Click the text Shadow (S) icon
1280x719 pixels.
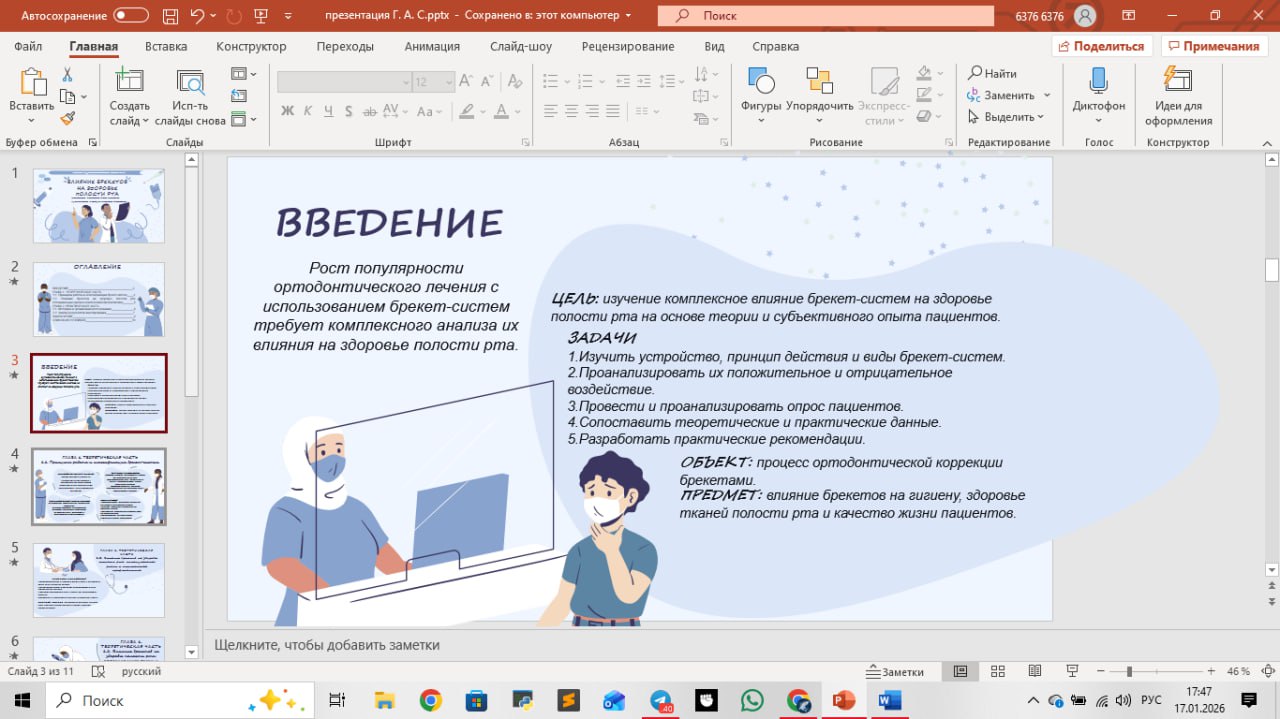[x=347, y=110]
